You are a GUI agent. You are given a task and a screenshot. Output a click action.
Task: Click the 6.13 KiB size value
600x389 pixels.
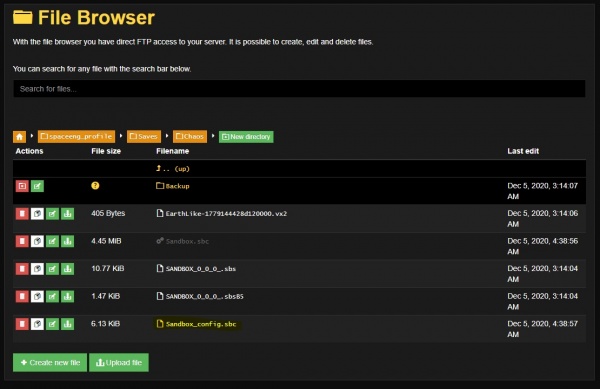(106, 324)
